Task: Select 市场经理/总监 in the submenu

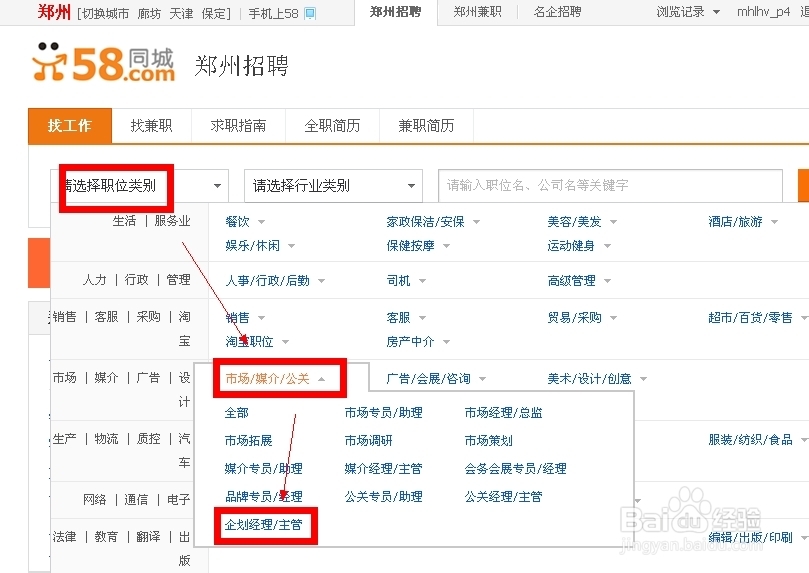Action: [x=504, y=413]
